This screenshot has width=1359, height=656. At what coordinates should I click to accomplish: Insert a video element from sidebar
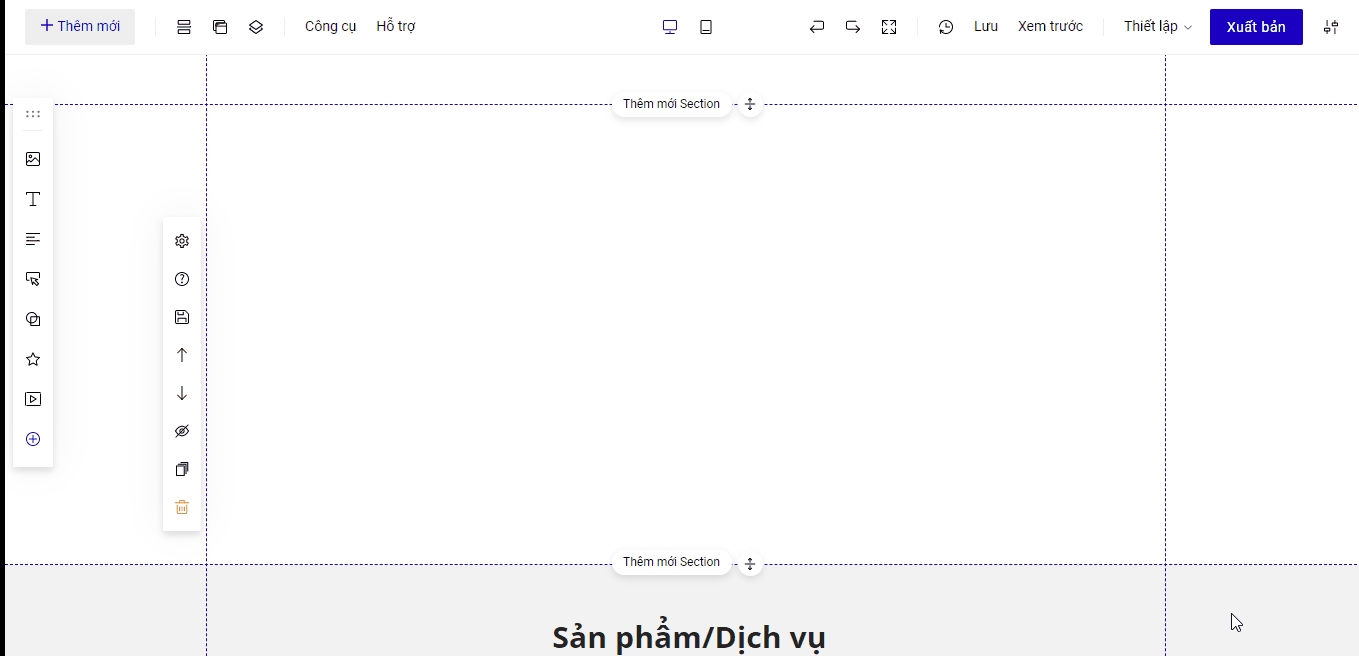33,399
